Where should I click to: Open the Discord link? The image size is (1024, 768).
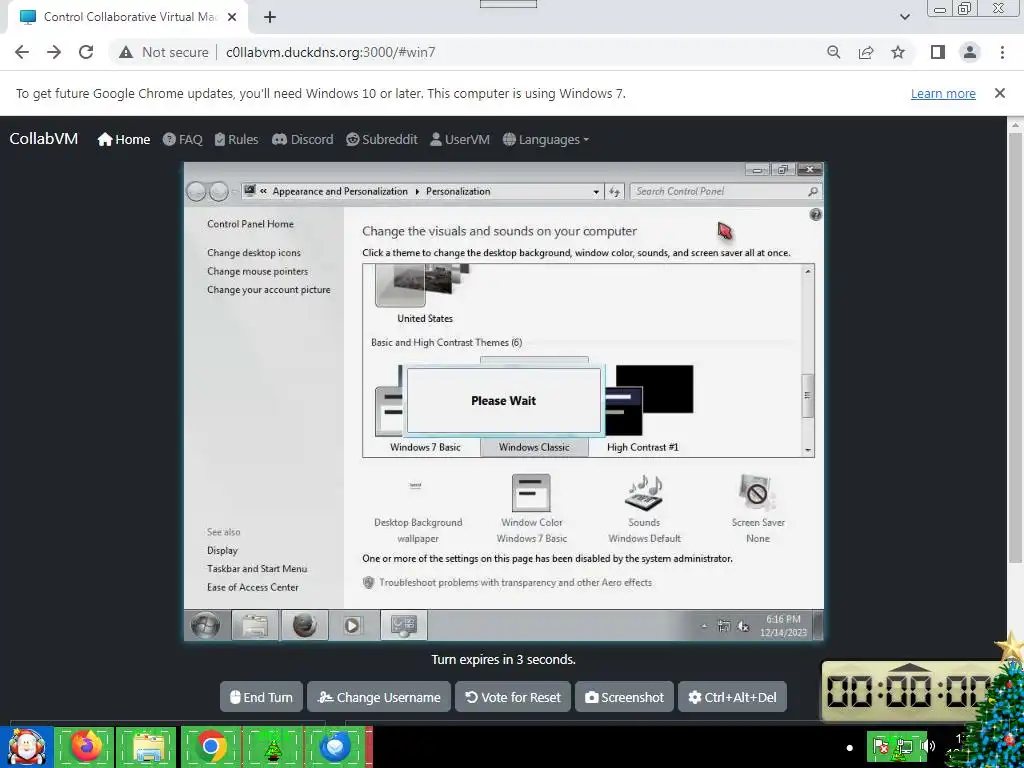pos(302,139)
